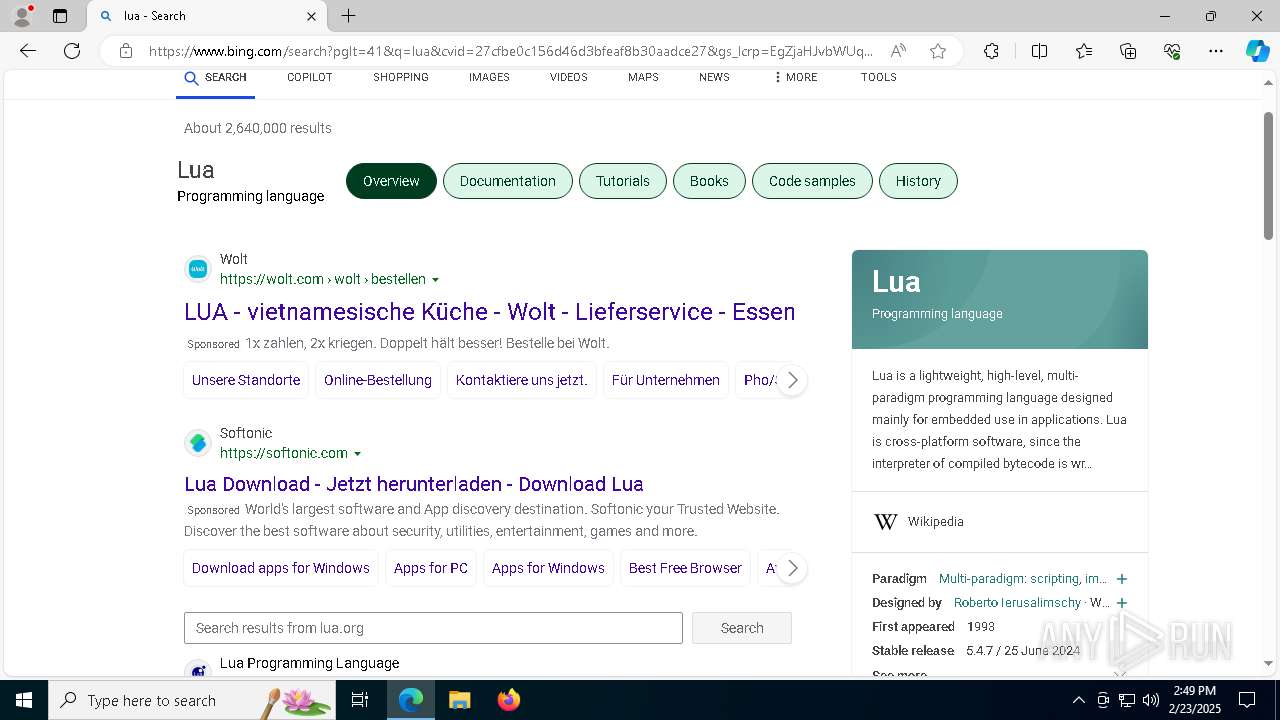Open Browser essentials heart icon
The image size is (1280, 720).
pos(1172,51)
